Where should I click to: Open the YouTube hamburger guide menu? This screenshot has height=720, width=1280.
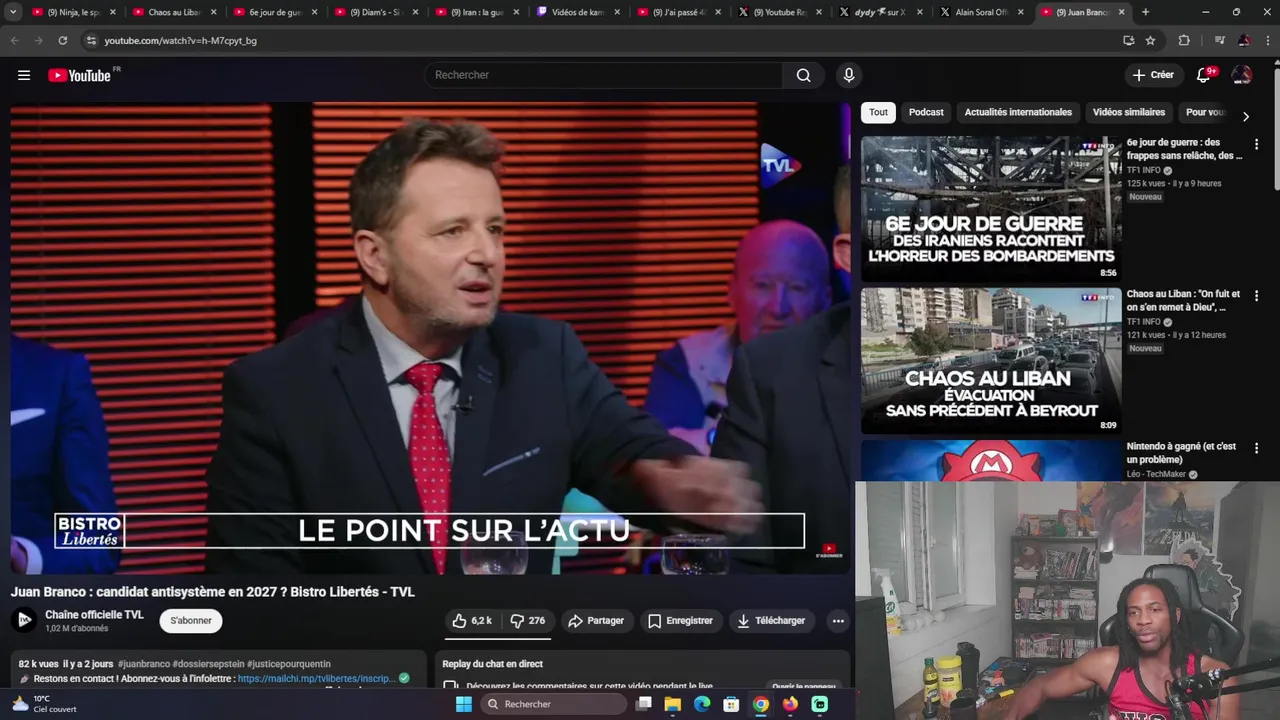(24, 75)
